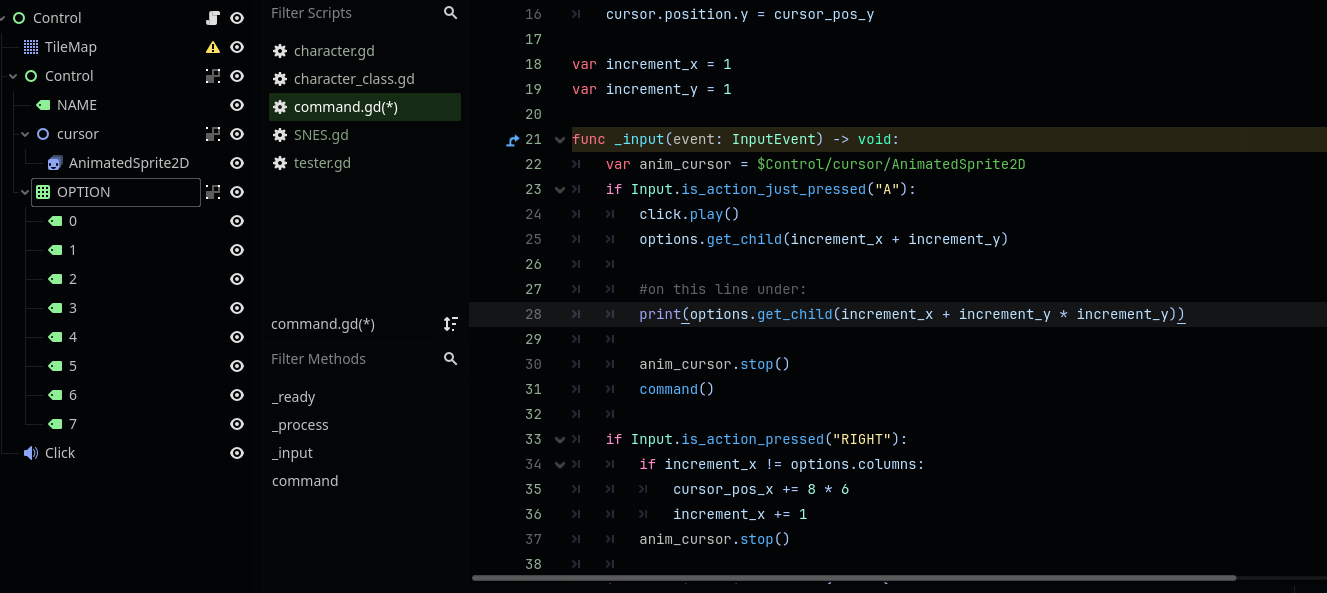Switch to the SNES.gd script
The width and height of the screenshot is (1327, 593).
pyautogui.click(x=321, y=135)
